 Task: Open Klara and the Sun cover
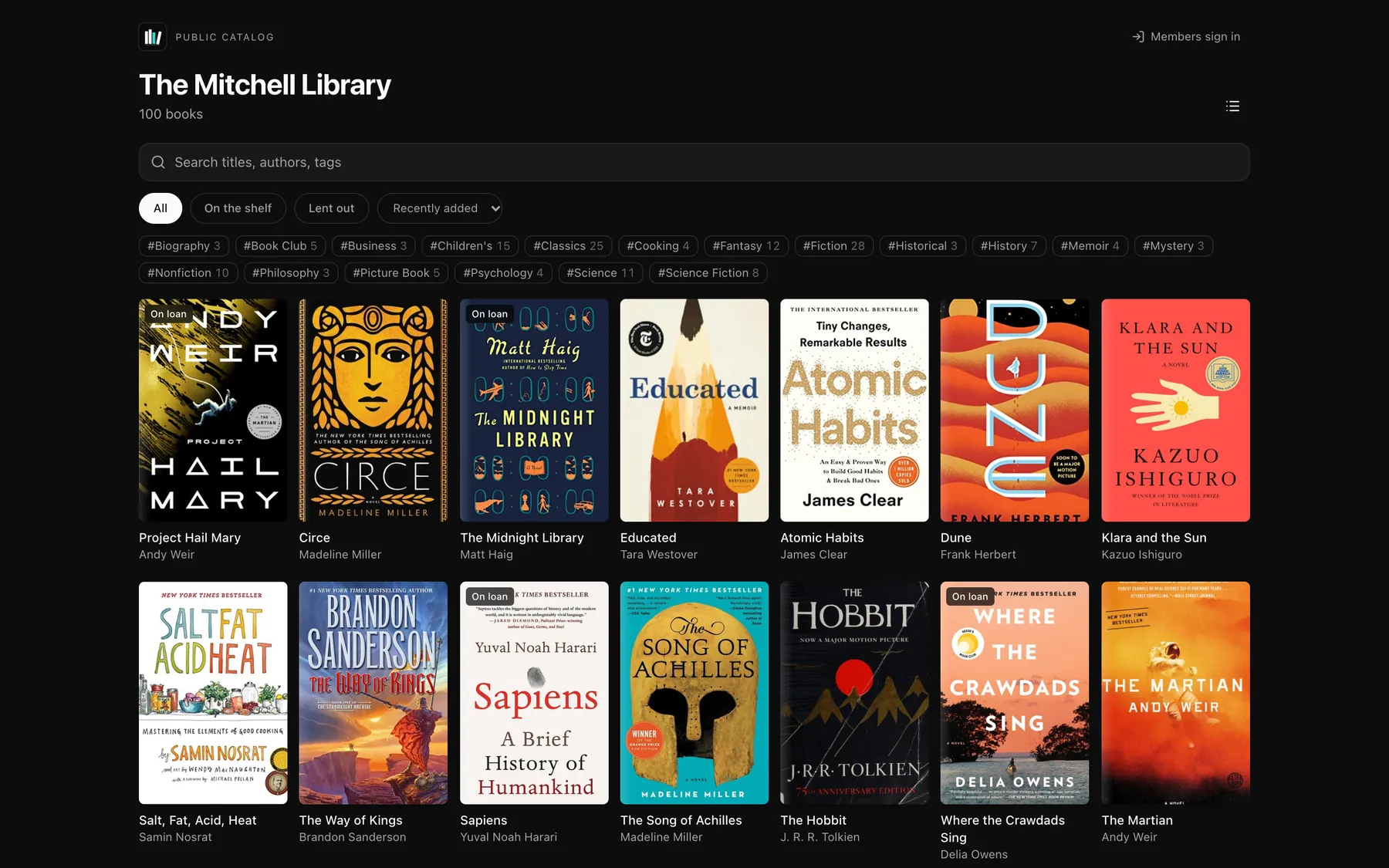(x=1176, y=410)
